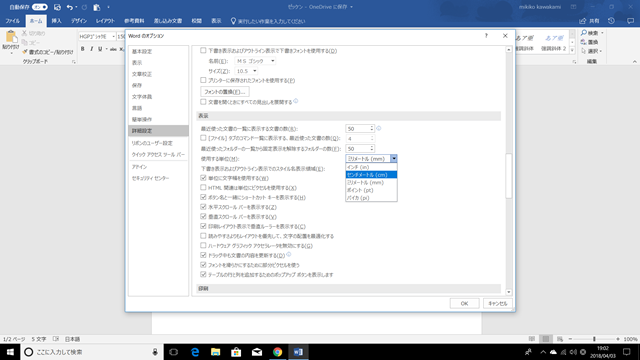Click the zoom slider in the status bar

594,339
